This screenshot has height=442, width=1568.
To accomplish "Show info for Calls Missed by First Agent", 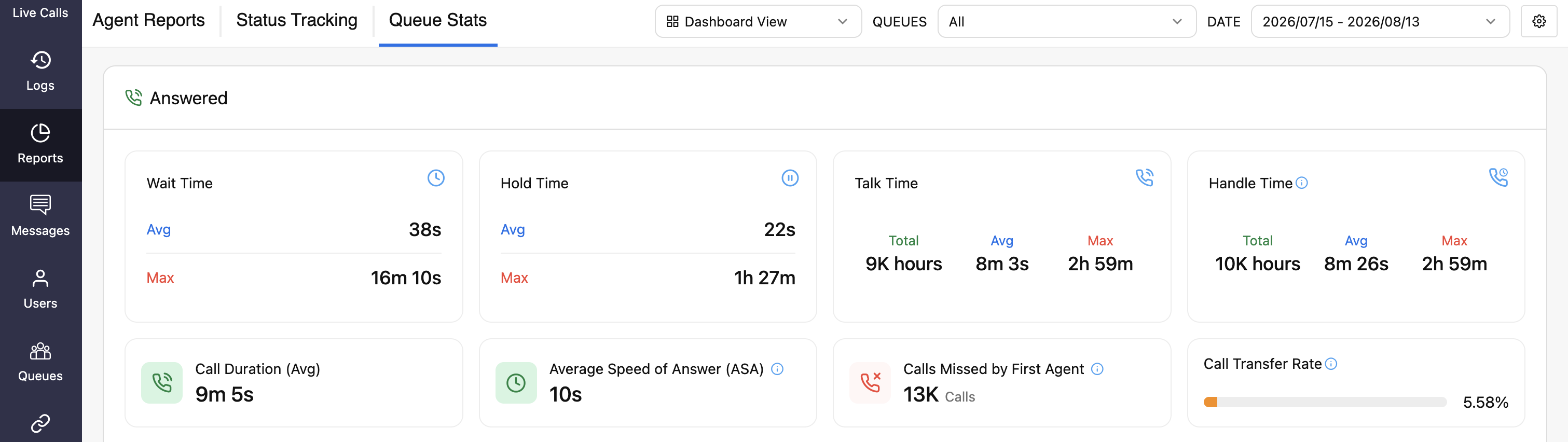I will click(x=1097, y=369).
